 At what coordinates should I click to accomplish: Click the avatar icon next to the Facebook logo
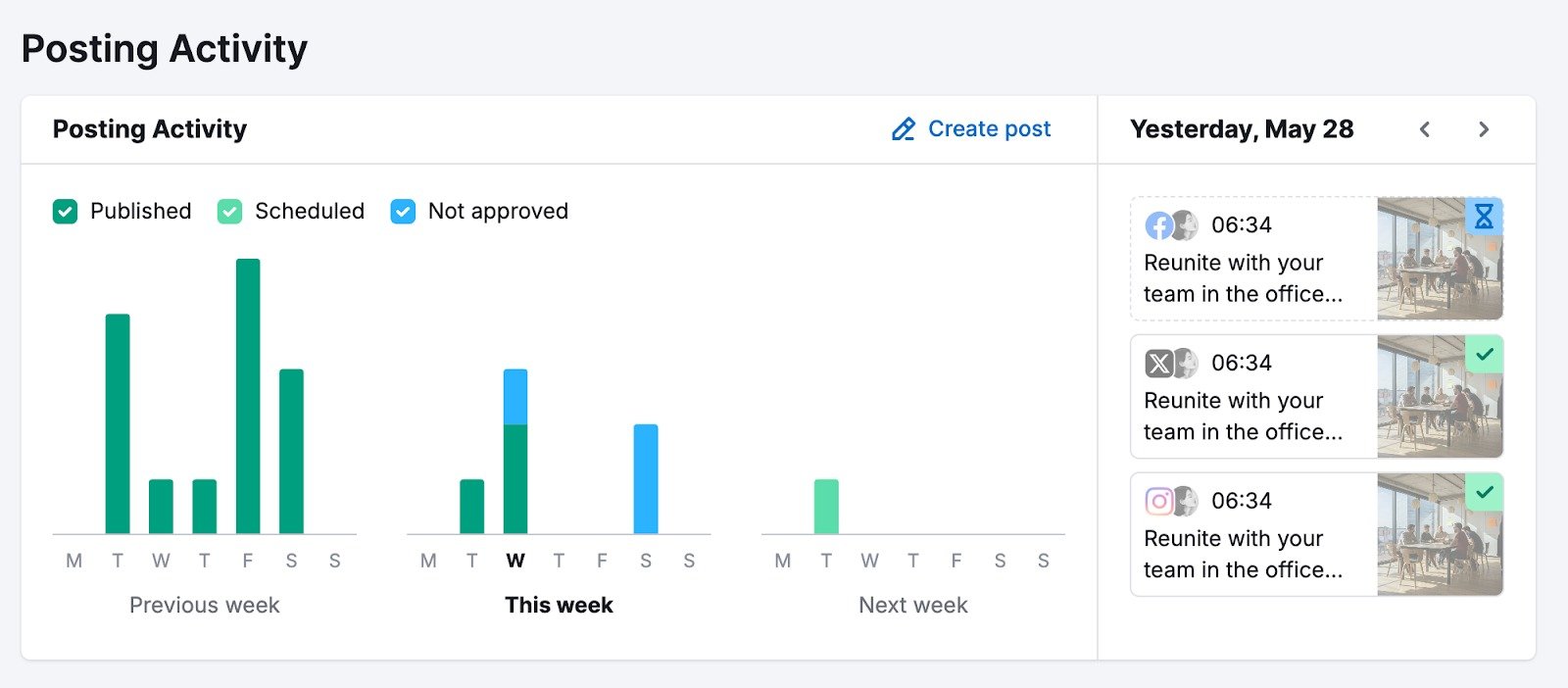coord(1186,224)
